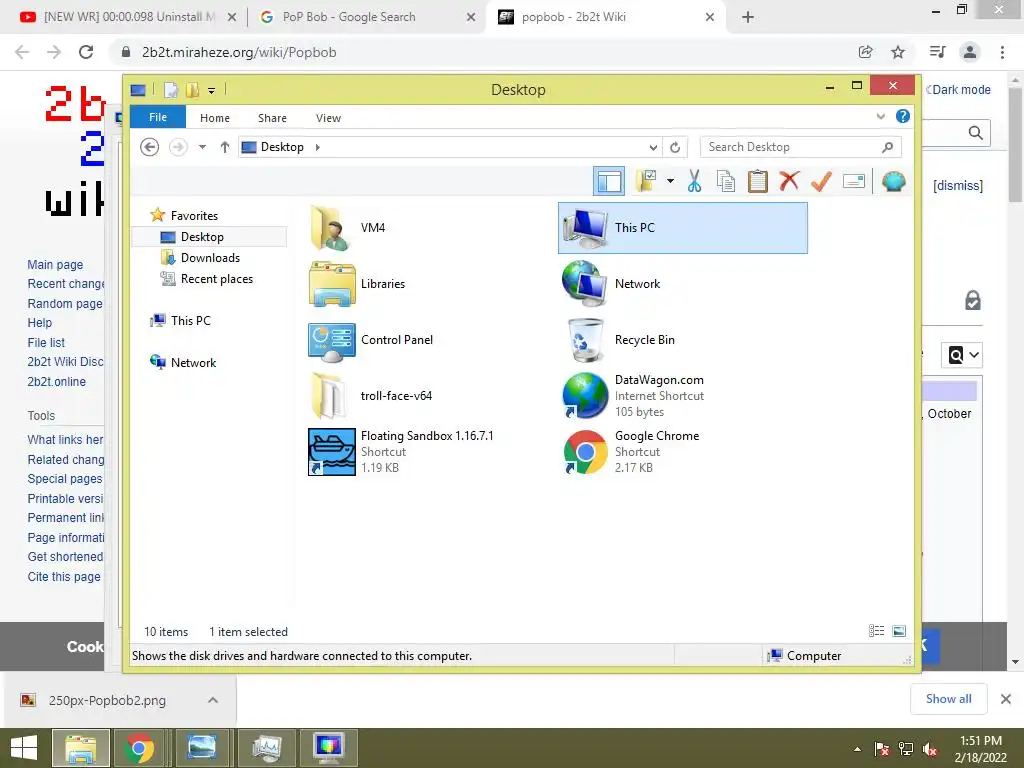Viewport: 1024px width, 768px height.
Task: Open a new Chrome tab
Action: 748,17
